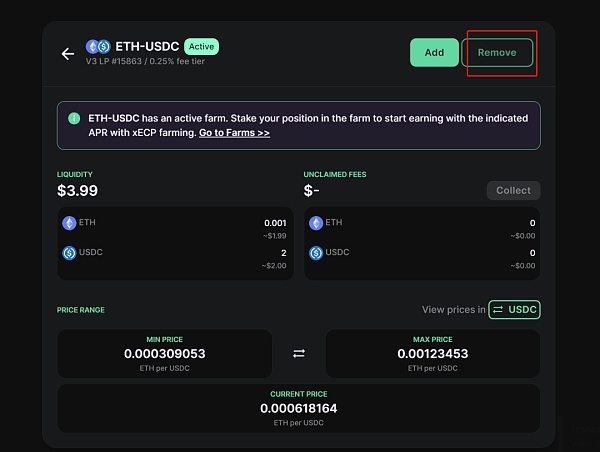Click the USDC icon in Unclaimed Fees box
The height and width of the screenshot is (452, 600).
click(x=316, y=253)
